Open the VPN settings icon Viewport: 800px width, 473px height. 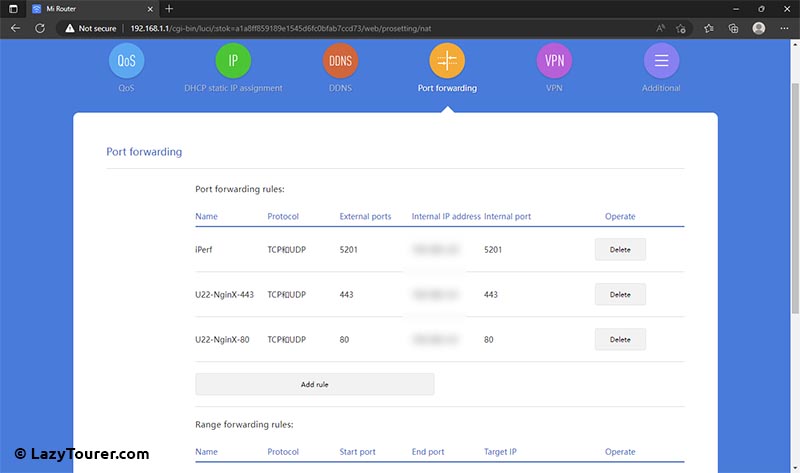[x=554, y=61]
